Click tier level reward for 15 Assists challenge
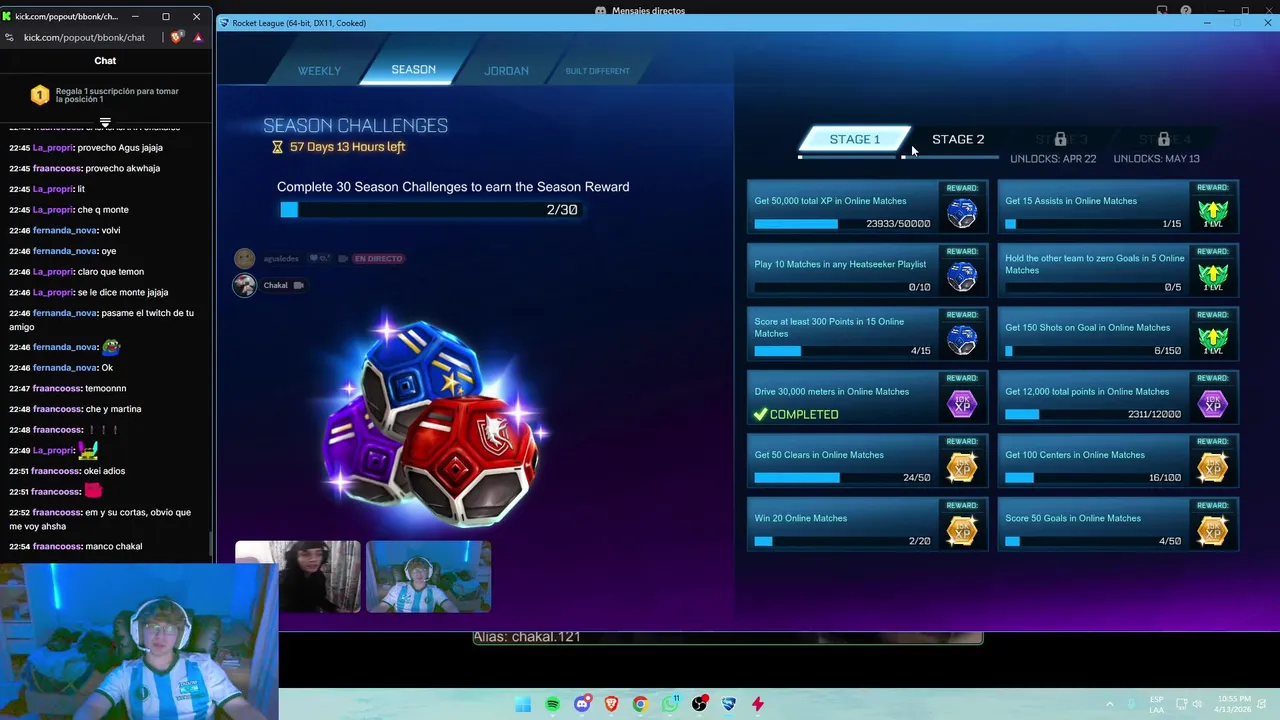Screen dimensions: 1280x720 click(1212, 213)
